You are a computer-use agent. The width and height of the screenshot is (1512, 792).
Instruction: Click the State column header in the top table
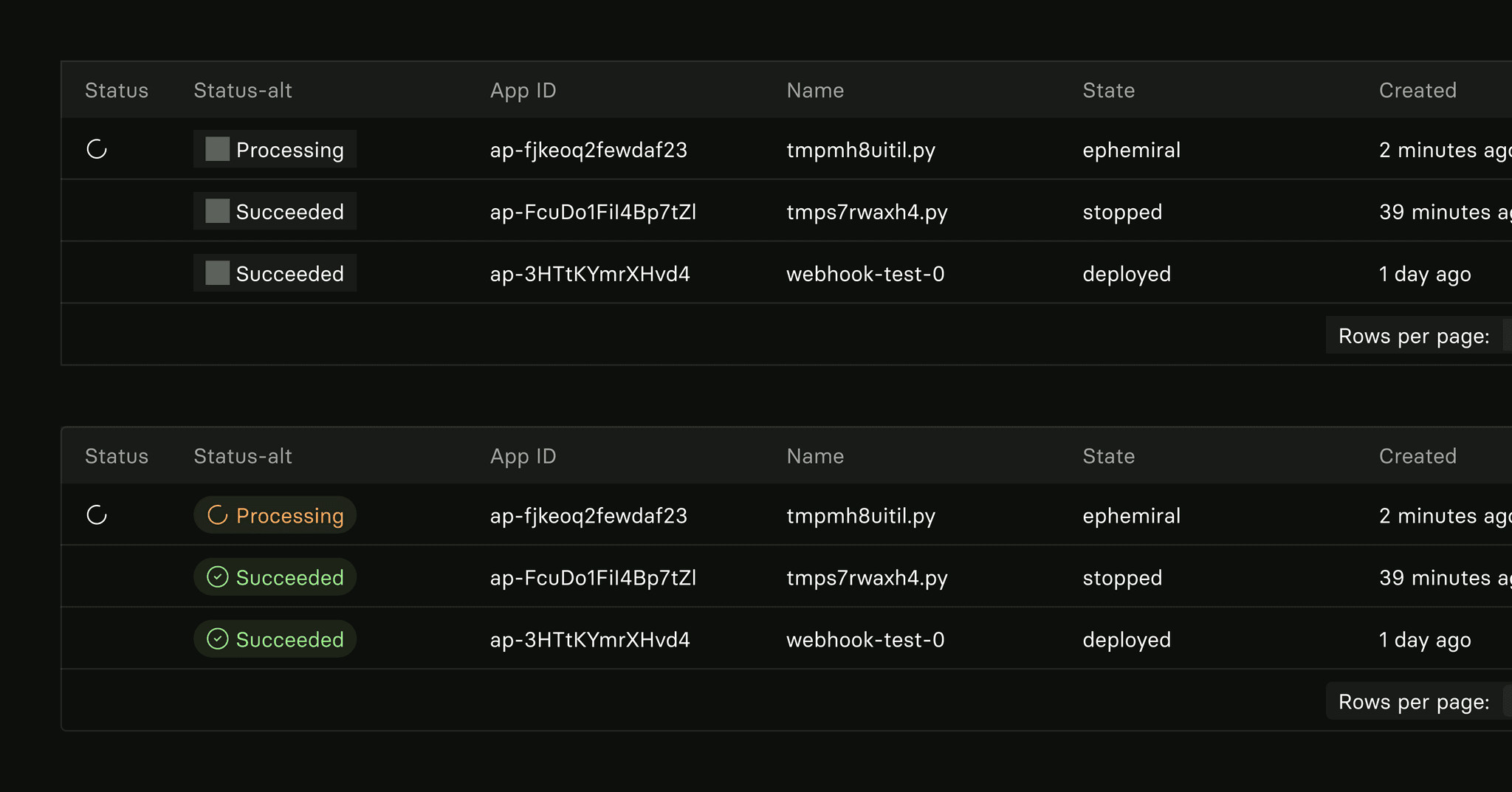click(x=1108, y=90)
